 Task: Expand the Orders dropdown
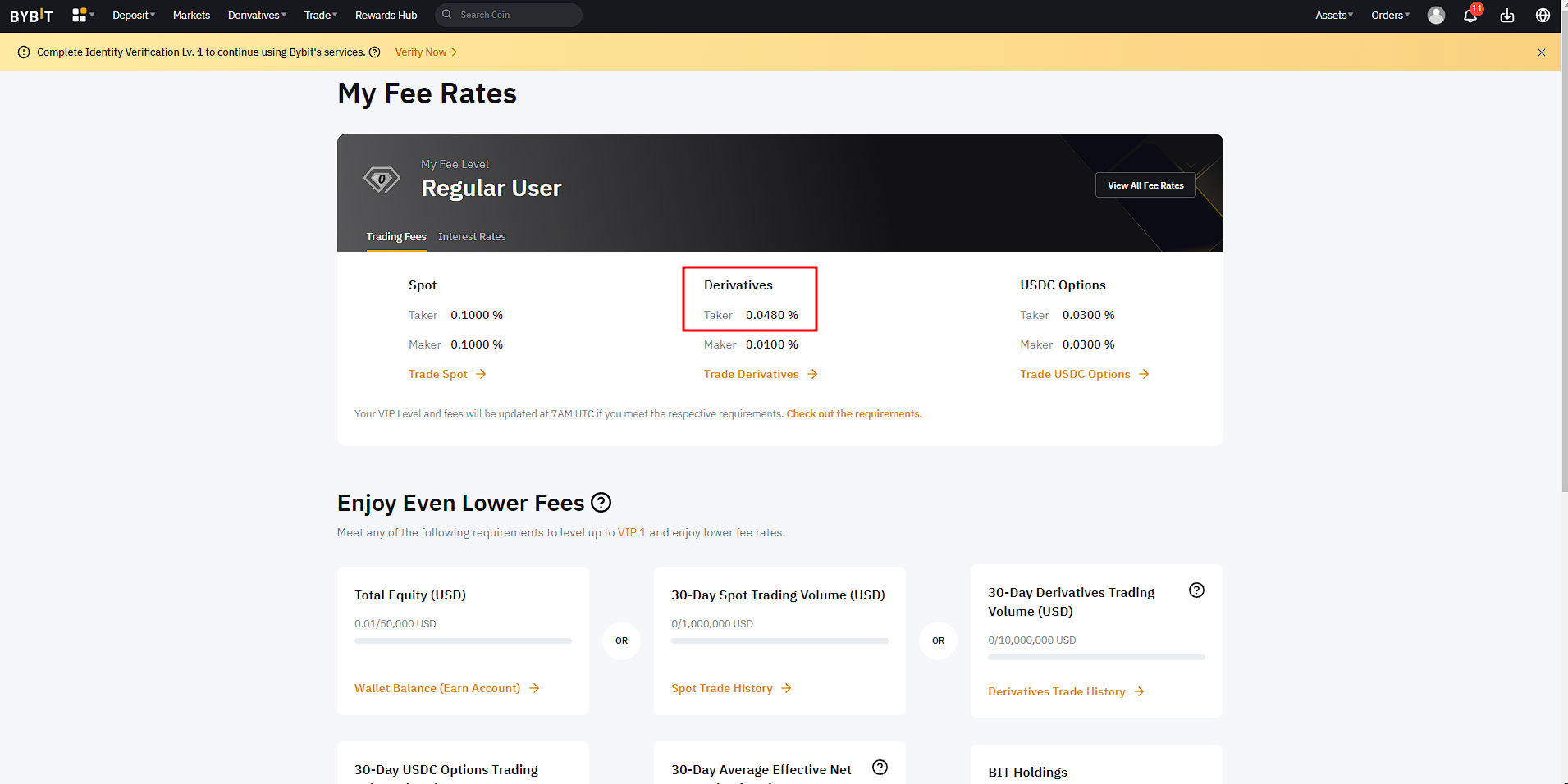[1391, 16]
